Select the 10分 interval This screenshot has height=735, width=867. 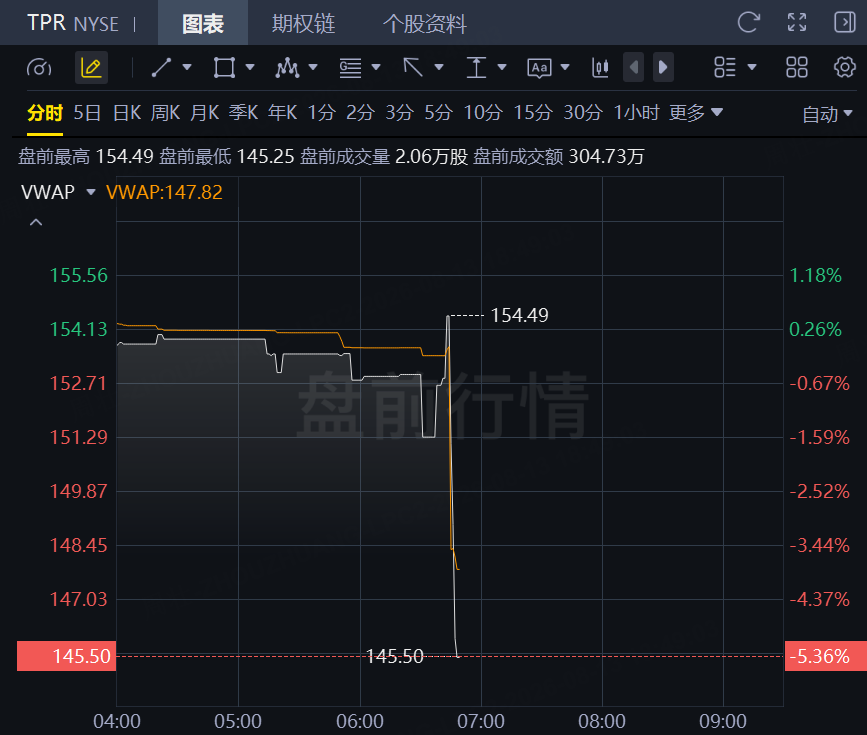(x=483, y=113)
